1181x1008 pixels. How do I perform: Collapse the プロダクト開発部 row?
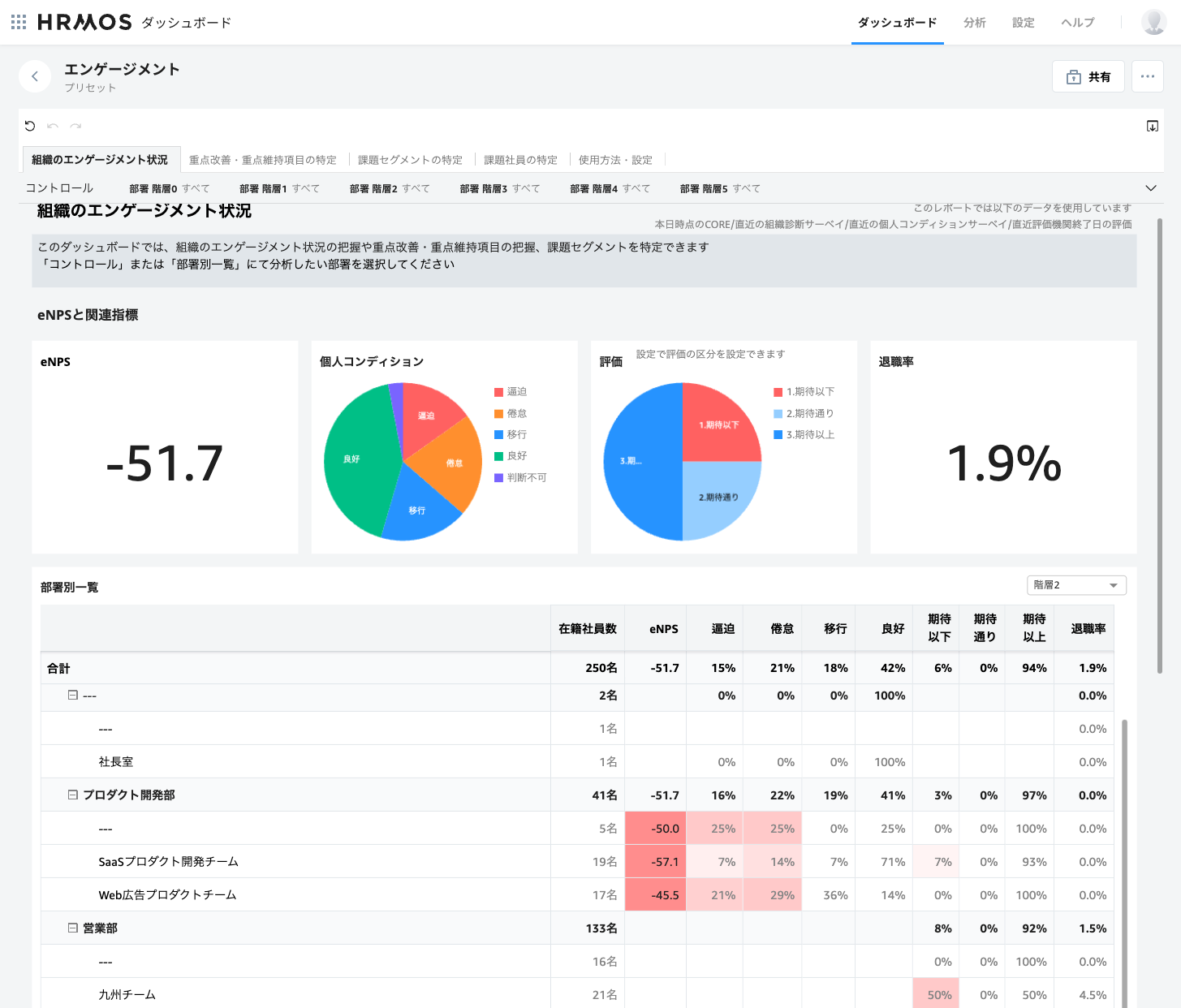pos(73,795)
